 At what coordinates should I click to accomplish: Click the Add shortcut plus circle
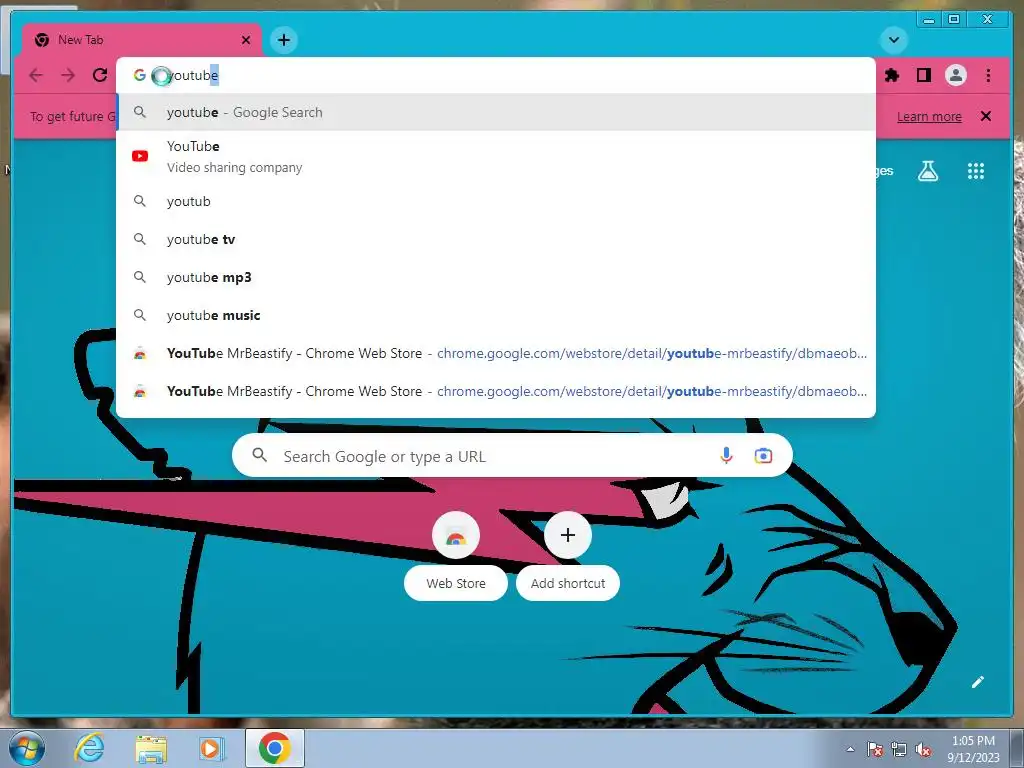click(x=568, y=536)
